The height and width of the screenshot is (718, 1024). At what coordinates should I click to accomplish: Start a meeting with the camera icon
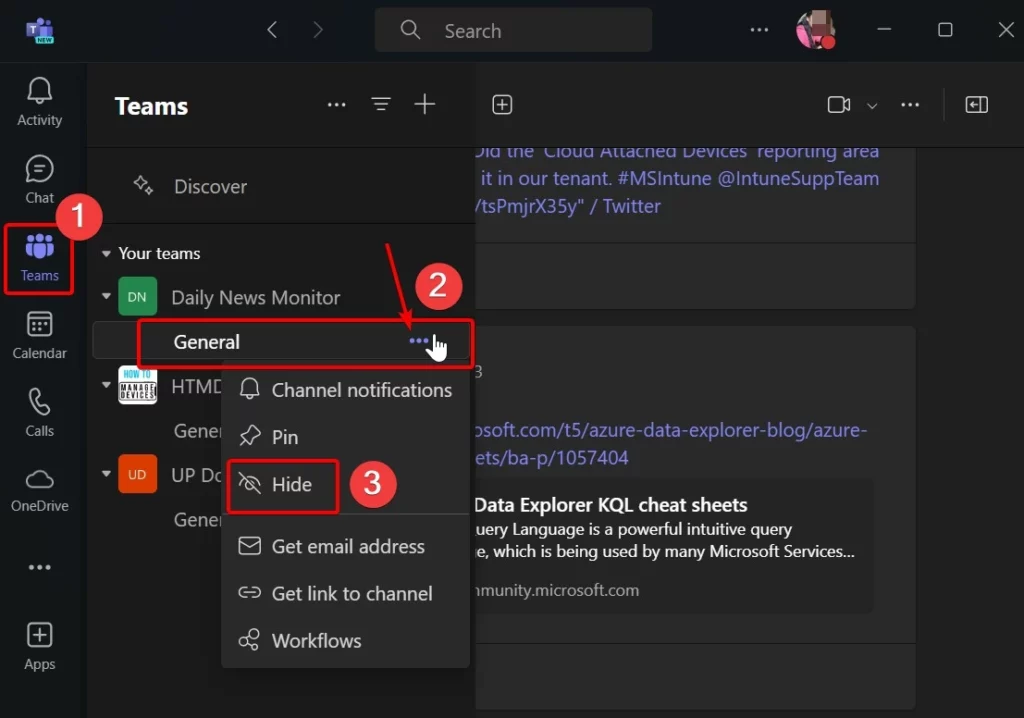click(839, 105)
